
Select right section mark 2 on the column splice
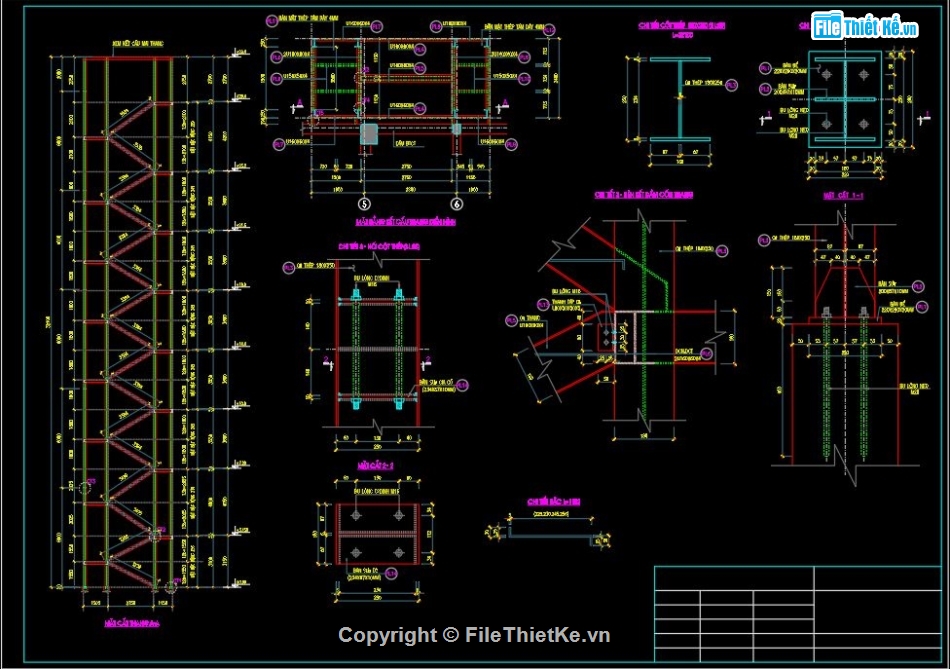tap(426, 364)
